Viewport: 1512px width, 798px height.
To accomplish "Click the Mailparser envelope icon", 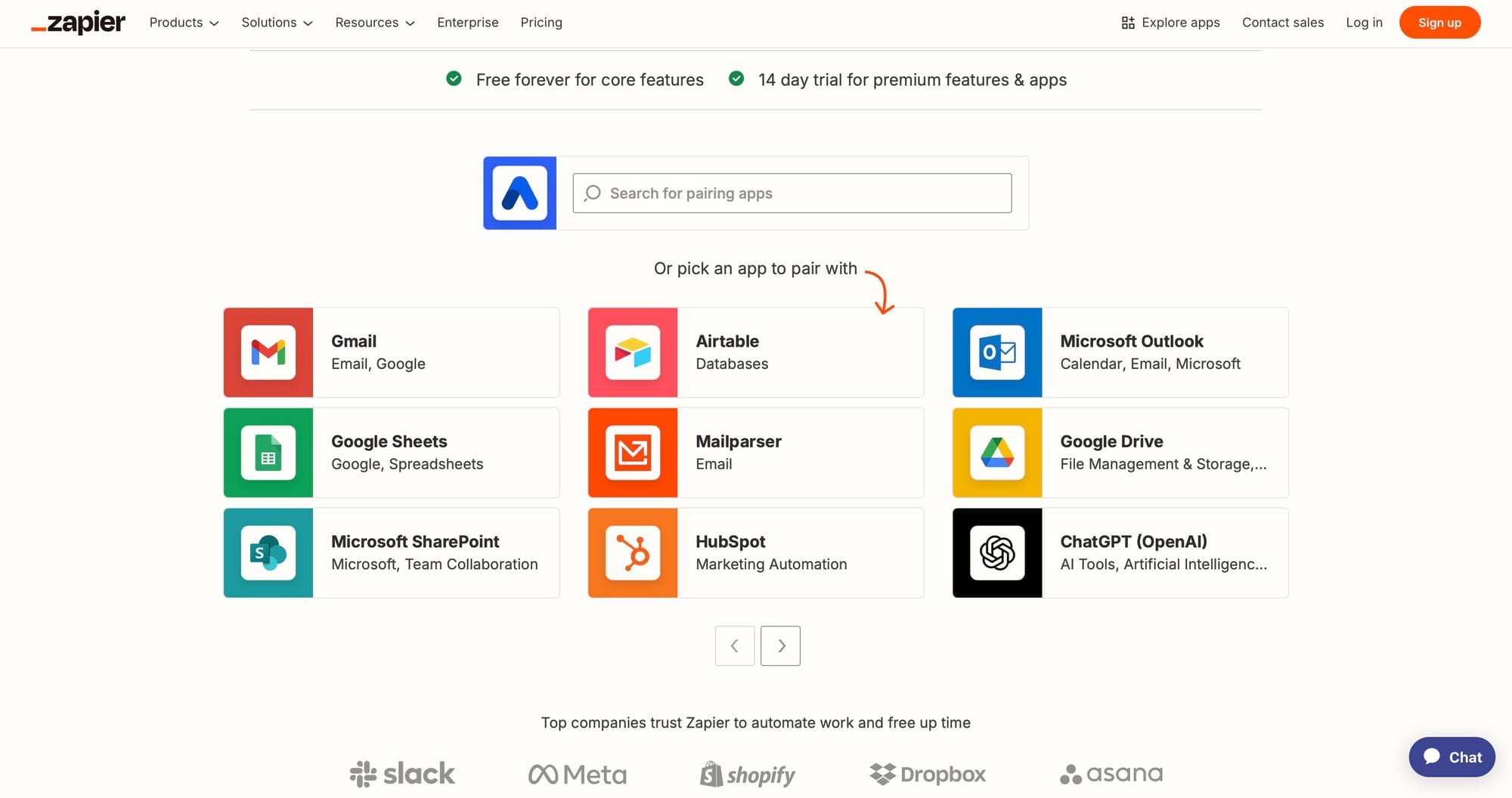I will [633, 453].
